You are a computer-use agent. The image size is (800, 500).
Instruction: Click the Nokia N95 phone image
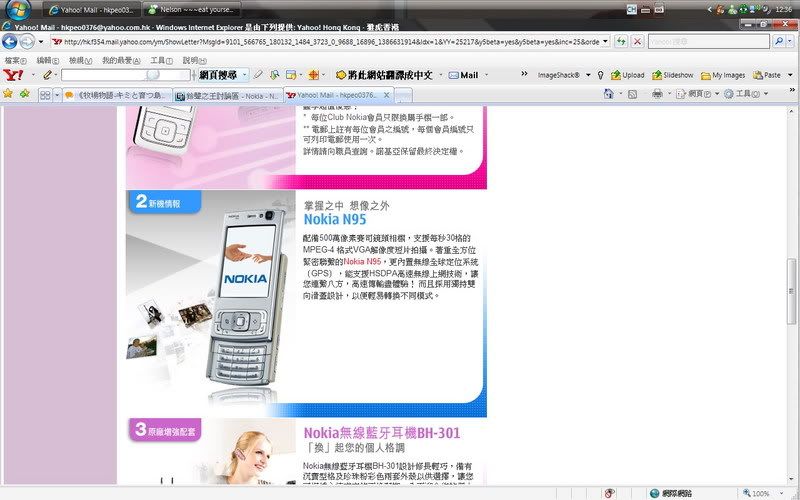(247, 297)
